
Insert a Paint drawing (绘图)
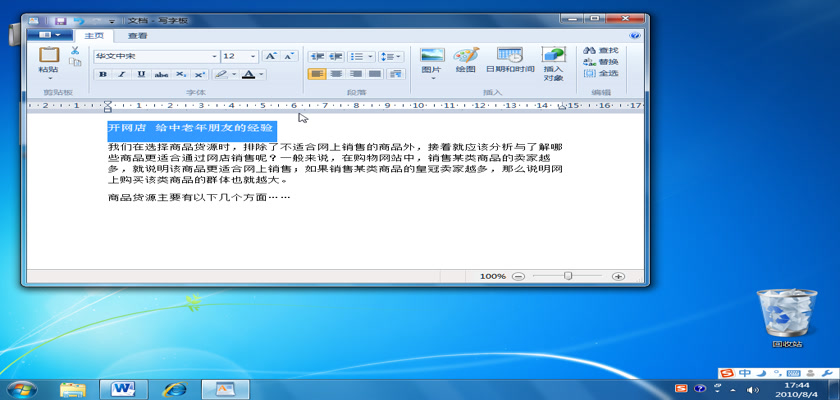[466, 60]
